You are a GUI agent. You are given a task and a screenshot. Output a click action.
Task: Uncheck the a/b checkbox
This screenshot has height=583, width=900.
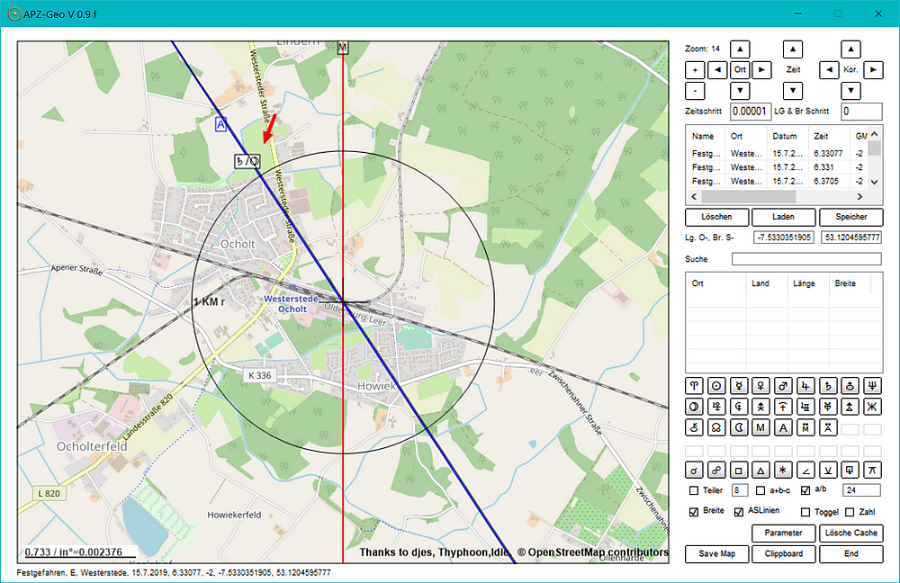805,491
